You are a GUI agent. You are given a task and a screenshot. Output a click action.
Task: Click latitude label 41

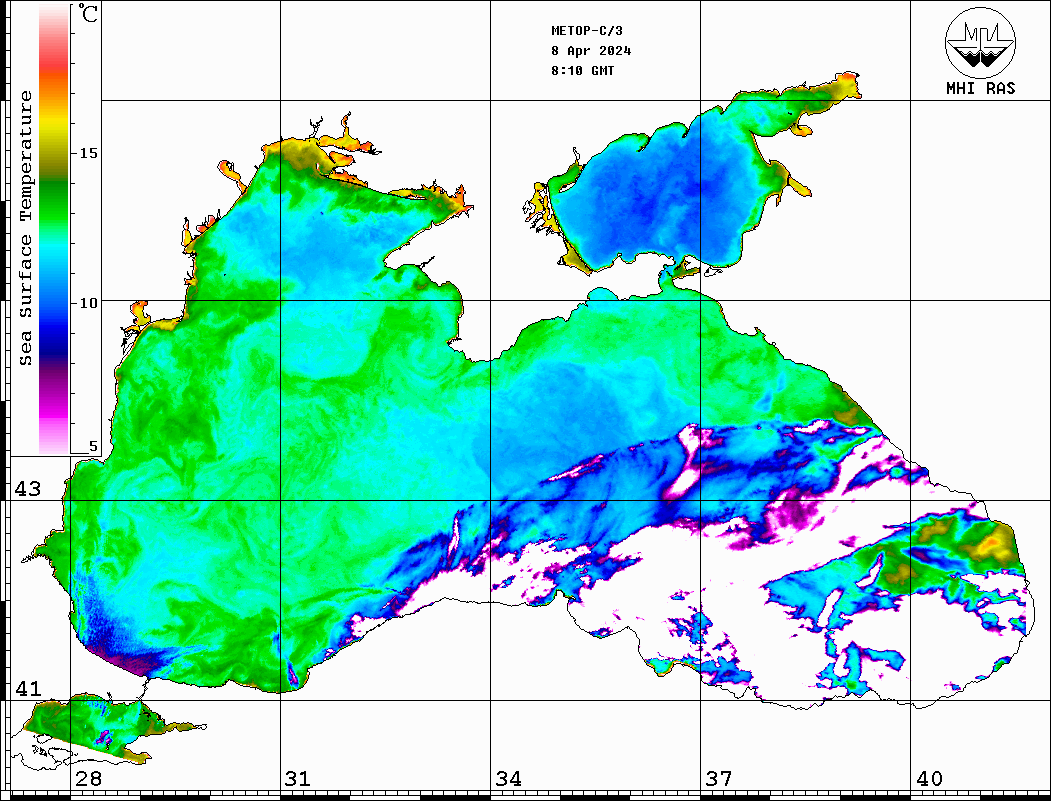(28, 688)
